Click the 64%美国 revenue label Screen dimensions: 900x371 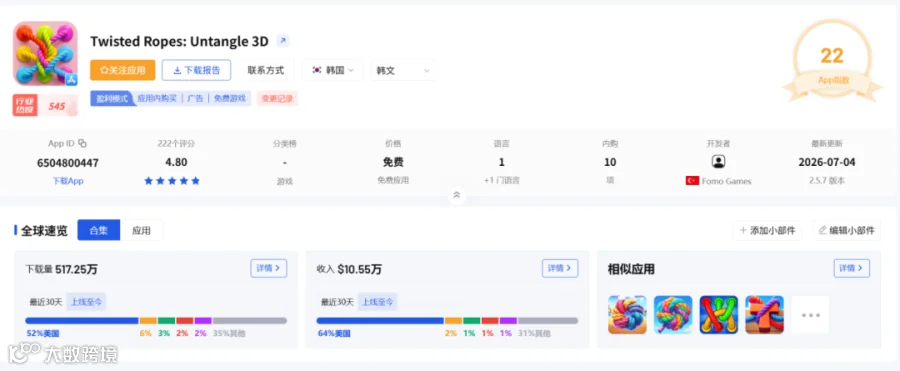(334, 333)
